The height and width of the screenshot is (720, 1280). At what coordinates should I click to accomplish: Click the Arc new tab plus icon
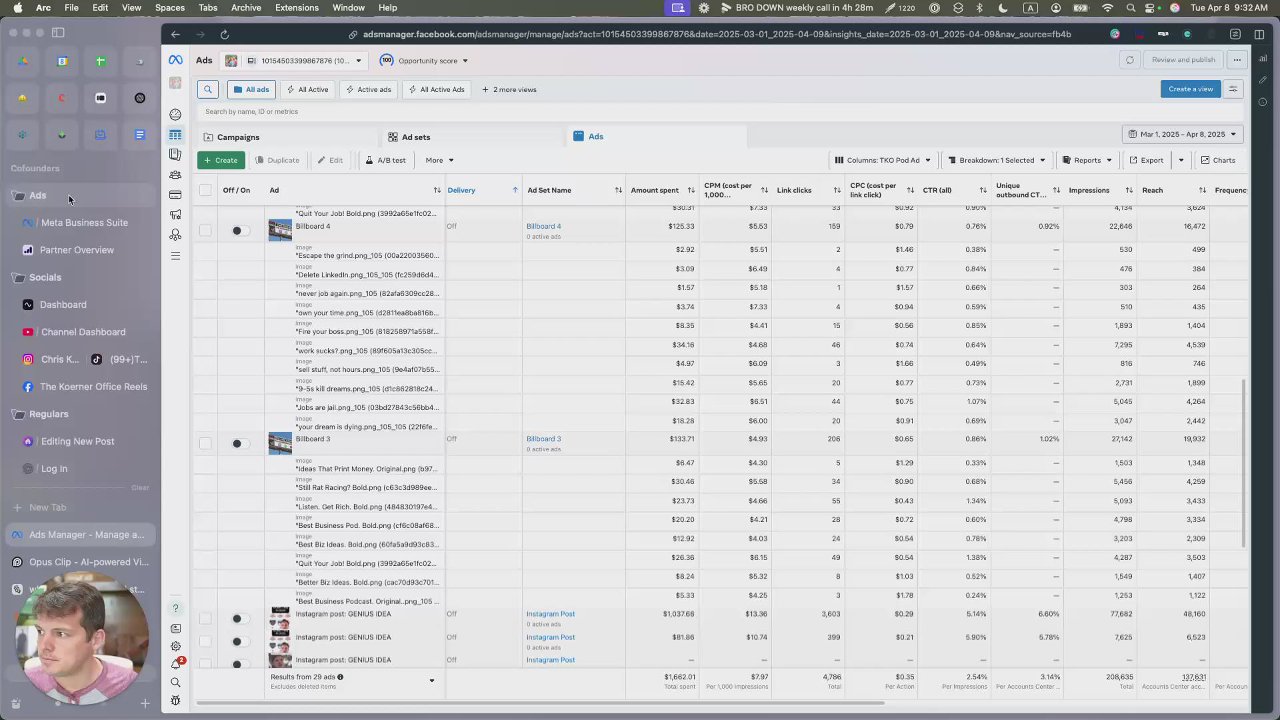[x=145, y=704]
